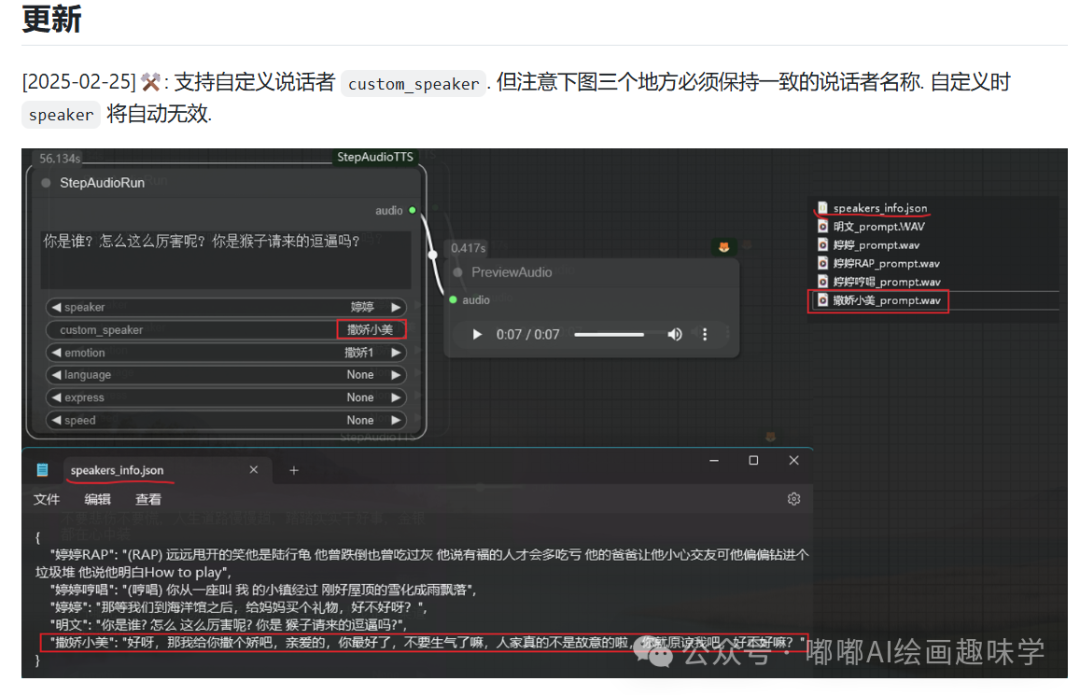1080x695 pixels.
Task: Click the 撒娇小美 line in JSON text
Action: [424, 643]
